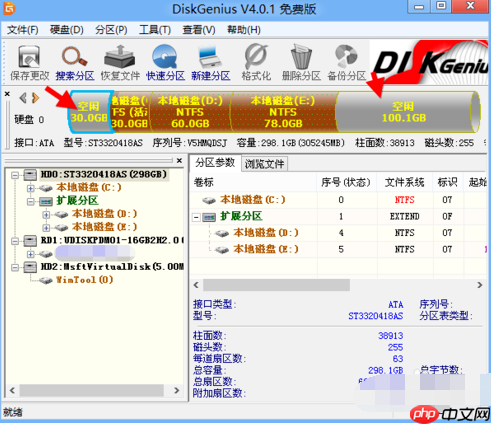Click drive icon beside 本地磁盘 (E:) in table
The image size is (491, 424).
click(x=222, y=250)
